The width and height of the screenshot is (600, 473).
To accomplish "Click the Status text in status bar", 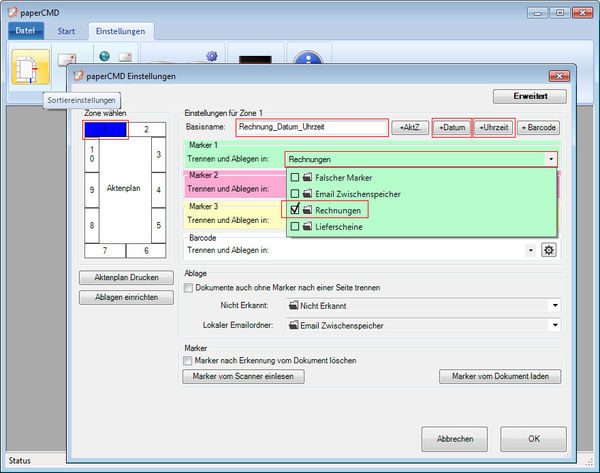I will [20, 460].
